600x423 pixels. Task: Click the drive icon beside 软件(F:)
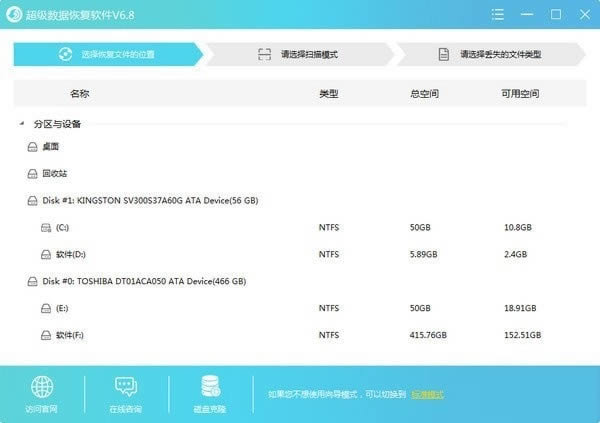46,335
